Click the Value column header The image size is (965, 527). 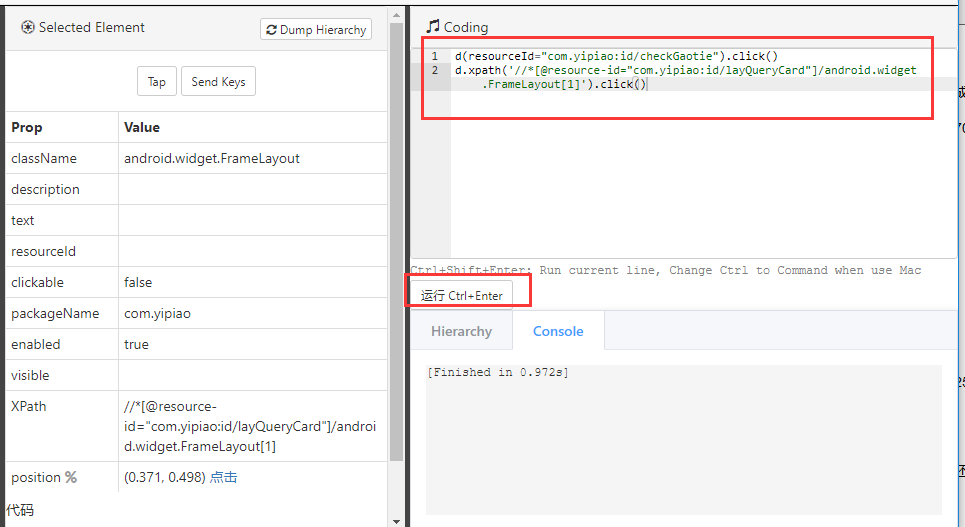pos(142,127)
